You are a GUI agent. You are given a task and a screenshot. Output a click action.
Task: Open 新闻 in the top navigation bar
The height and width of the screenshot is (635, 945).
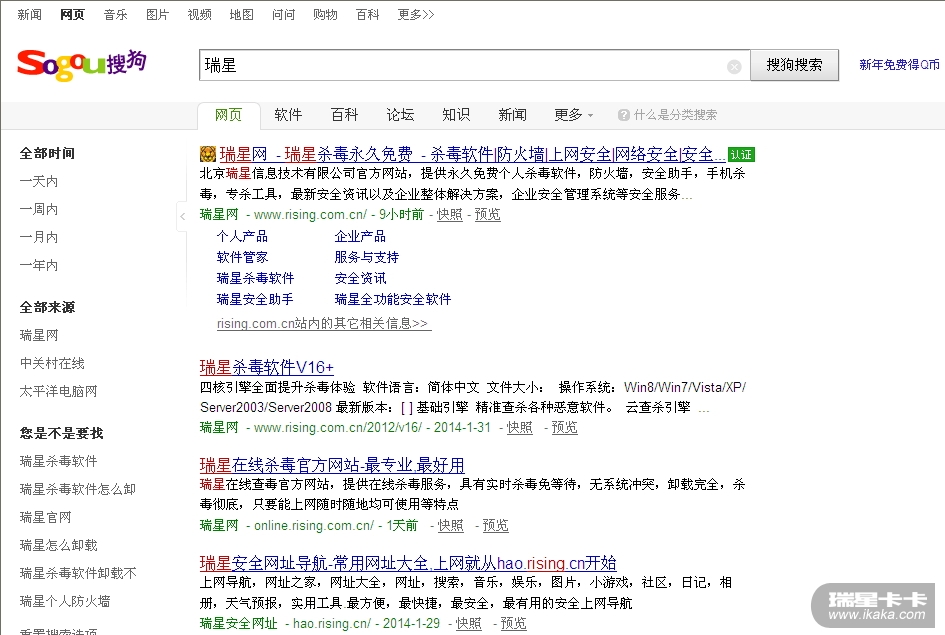pos(30,14)
